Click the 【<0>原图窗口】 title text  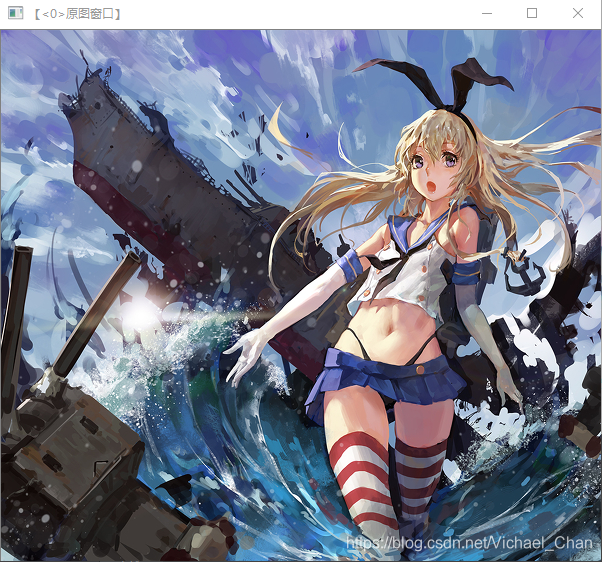point(78,14)
